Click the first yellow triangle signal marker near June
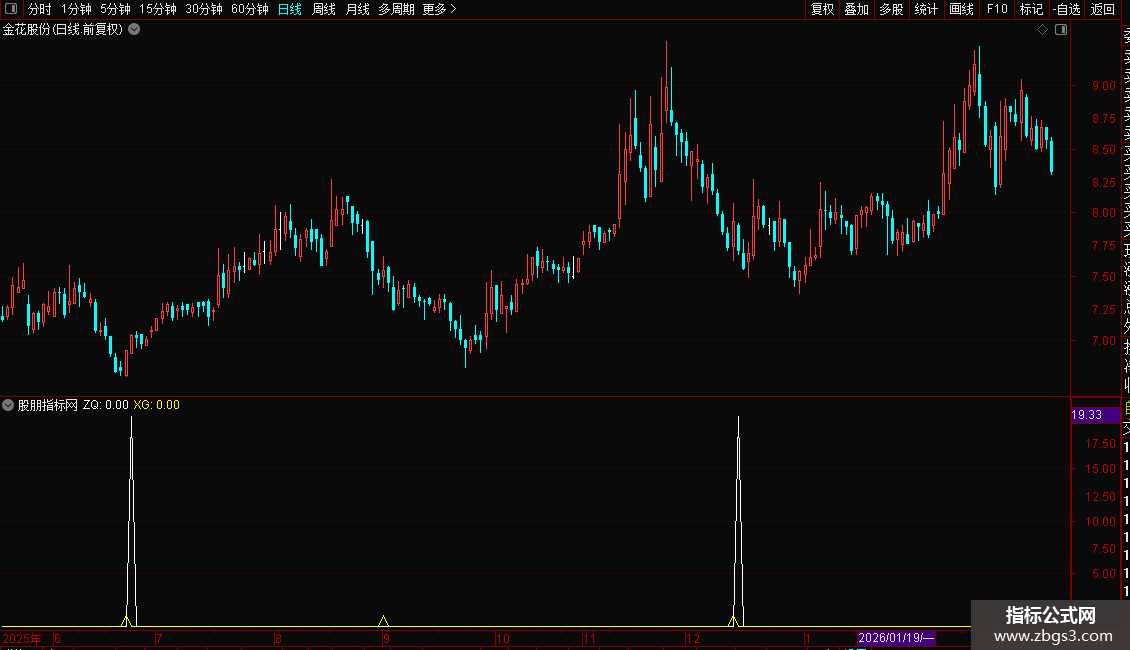Image resolution: width=1130 pixels, height=650 pixels. (x=126, y=621)
